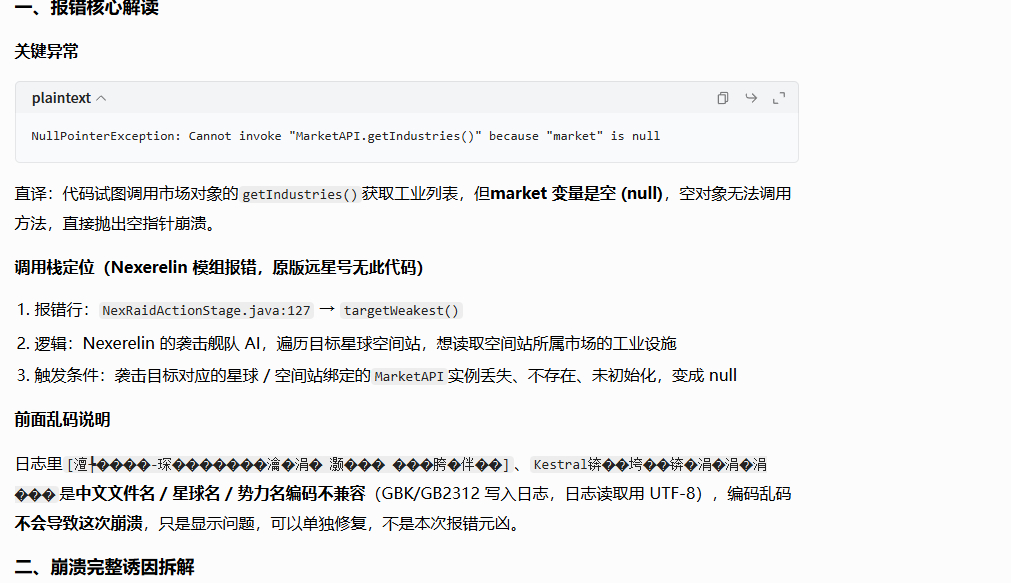
Task: Click inline code 'NexRaidActionStage.java:127'
Action: point(206,311)
